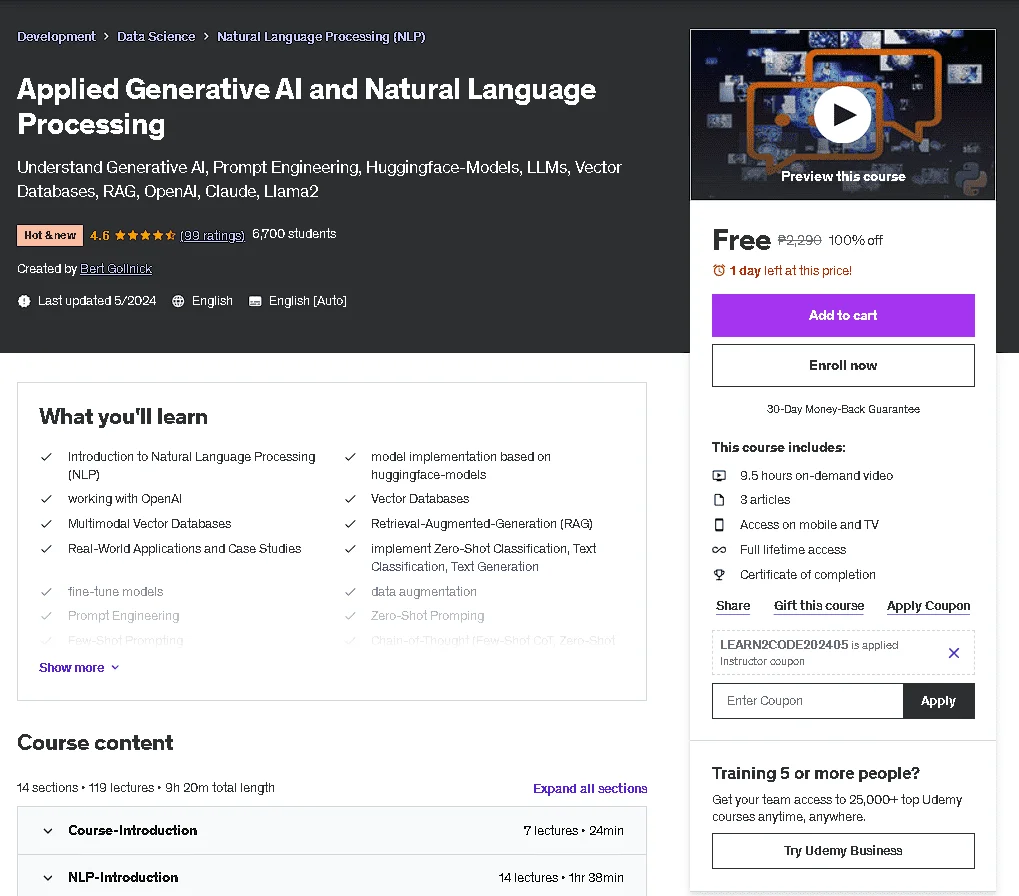Image resolution: width=1019 pixels, height=896 pixels.
Task: Click 'Full lifetime access' text
Action: [793, 550]
